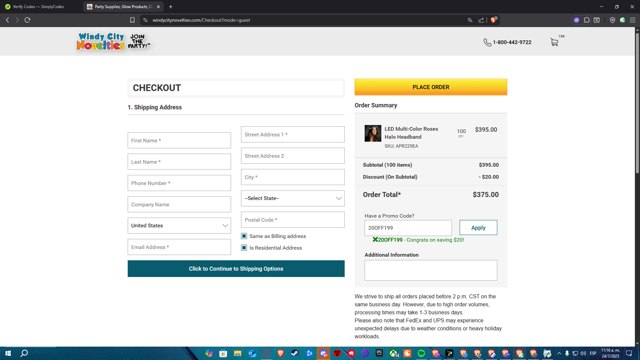Click the Order Total $375.00 amount

486,195
